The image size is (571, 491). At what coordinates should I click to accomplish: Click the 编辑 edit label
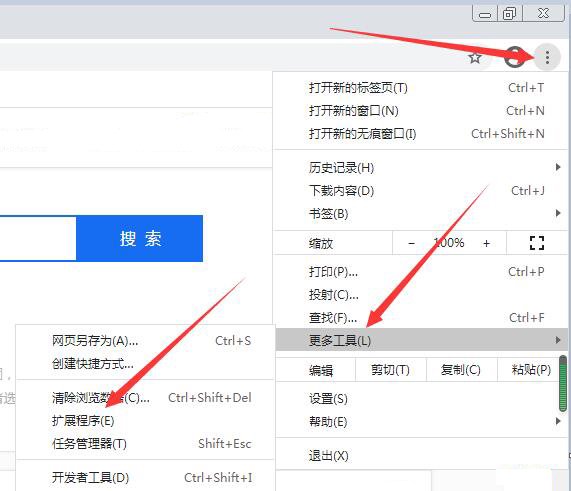[321, 370]
